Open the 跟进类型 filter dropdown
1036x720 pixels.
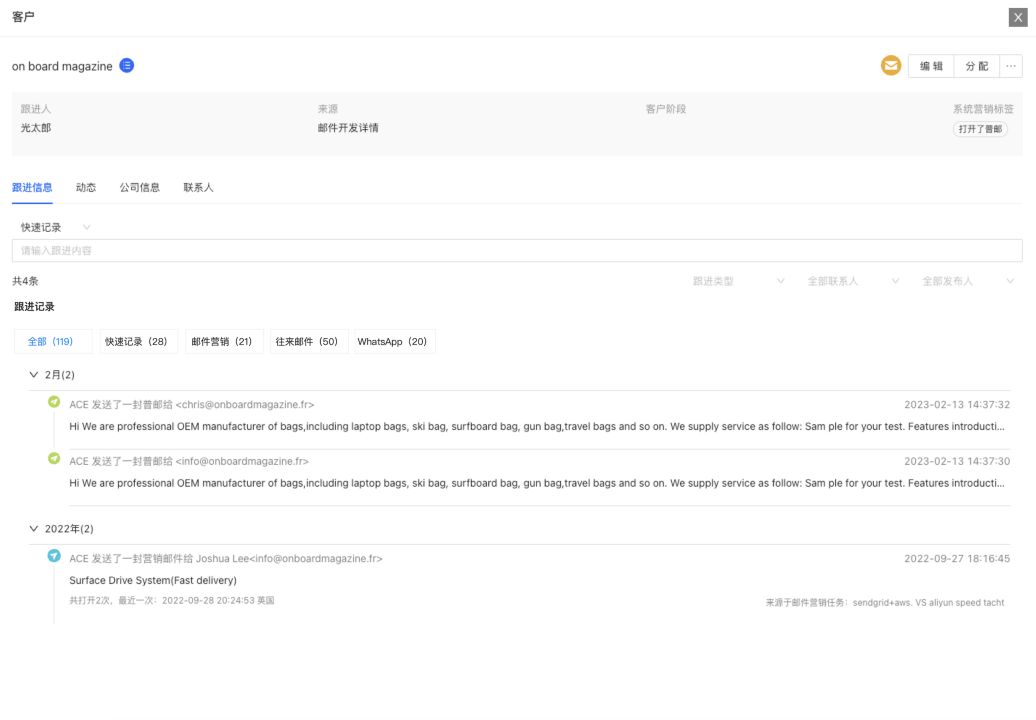(738, 282)
